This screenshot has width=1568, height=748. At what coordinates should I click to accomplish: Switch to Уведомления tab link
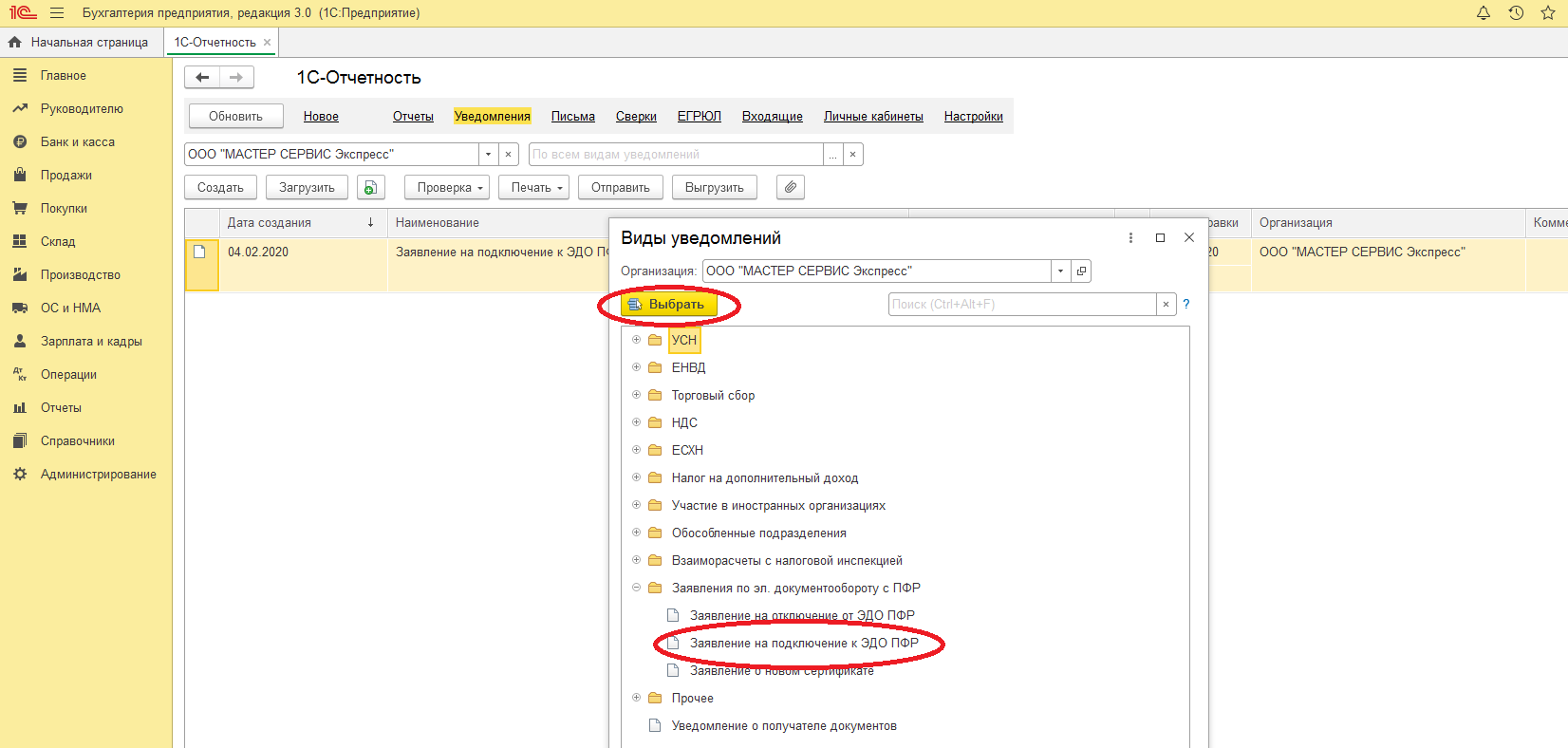point(492,116)
